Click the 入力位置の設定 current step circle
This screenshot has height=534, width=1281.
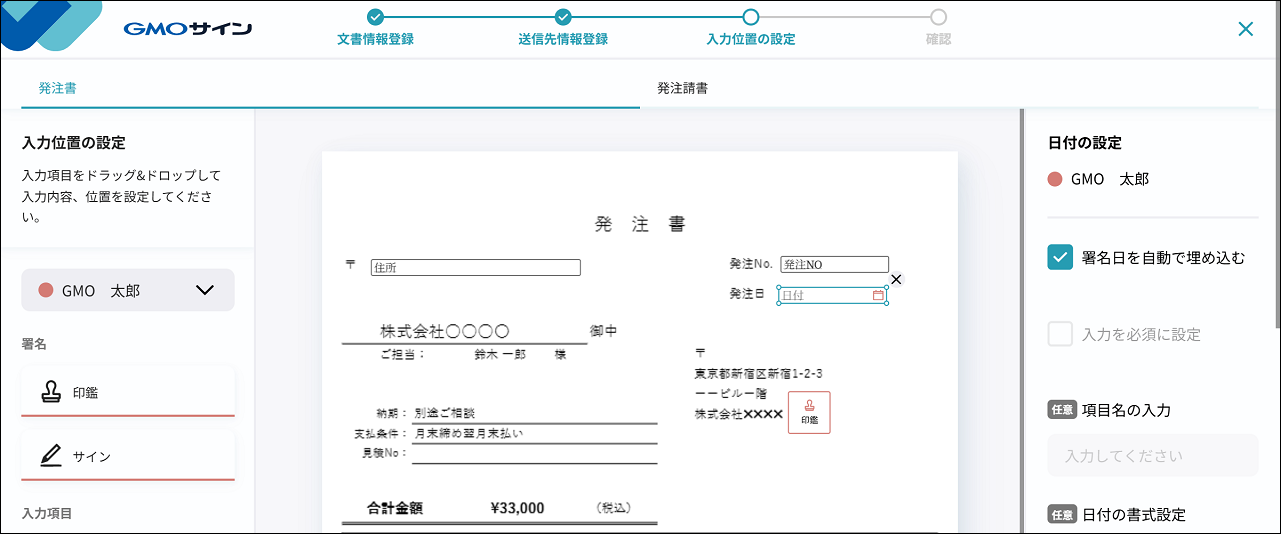[x=751, y=17]
